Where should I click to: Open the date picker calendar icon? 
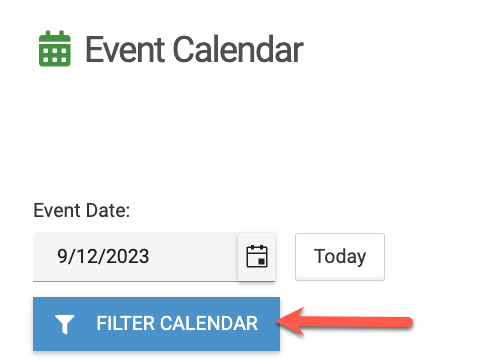pos(257,256)
